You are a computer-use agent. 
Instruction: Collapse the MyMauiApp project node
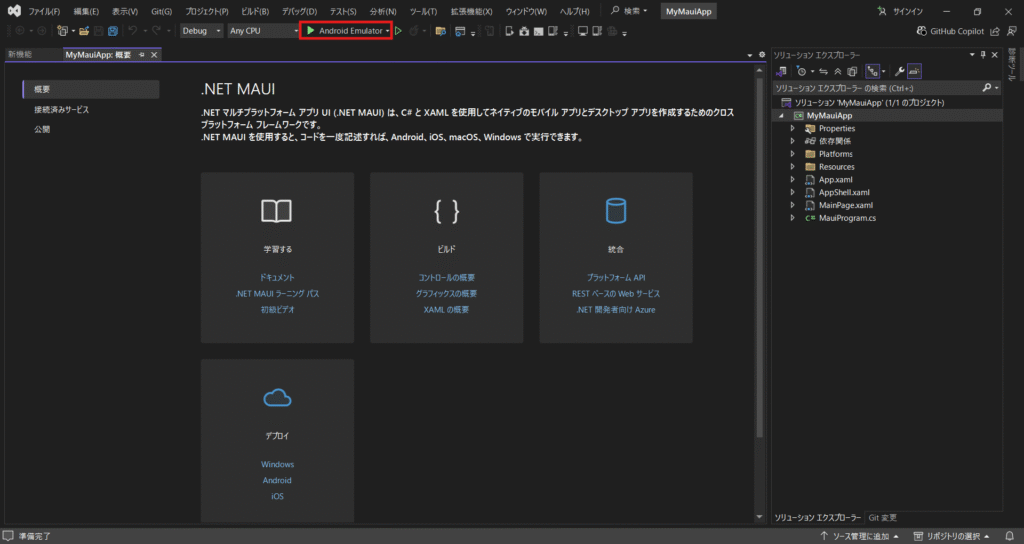pyautogui.click(x=781, y=116)
